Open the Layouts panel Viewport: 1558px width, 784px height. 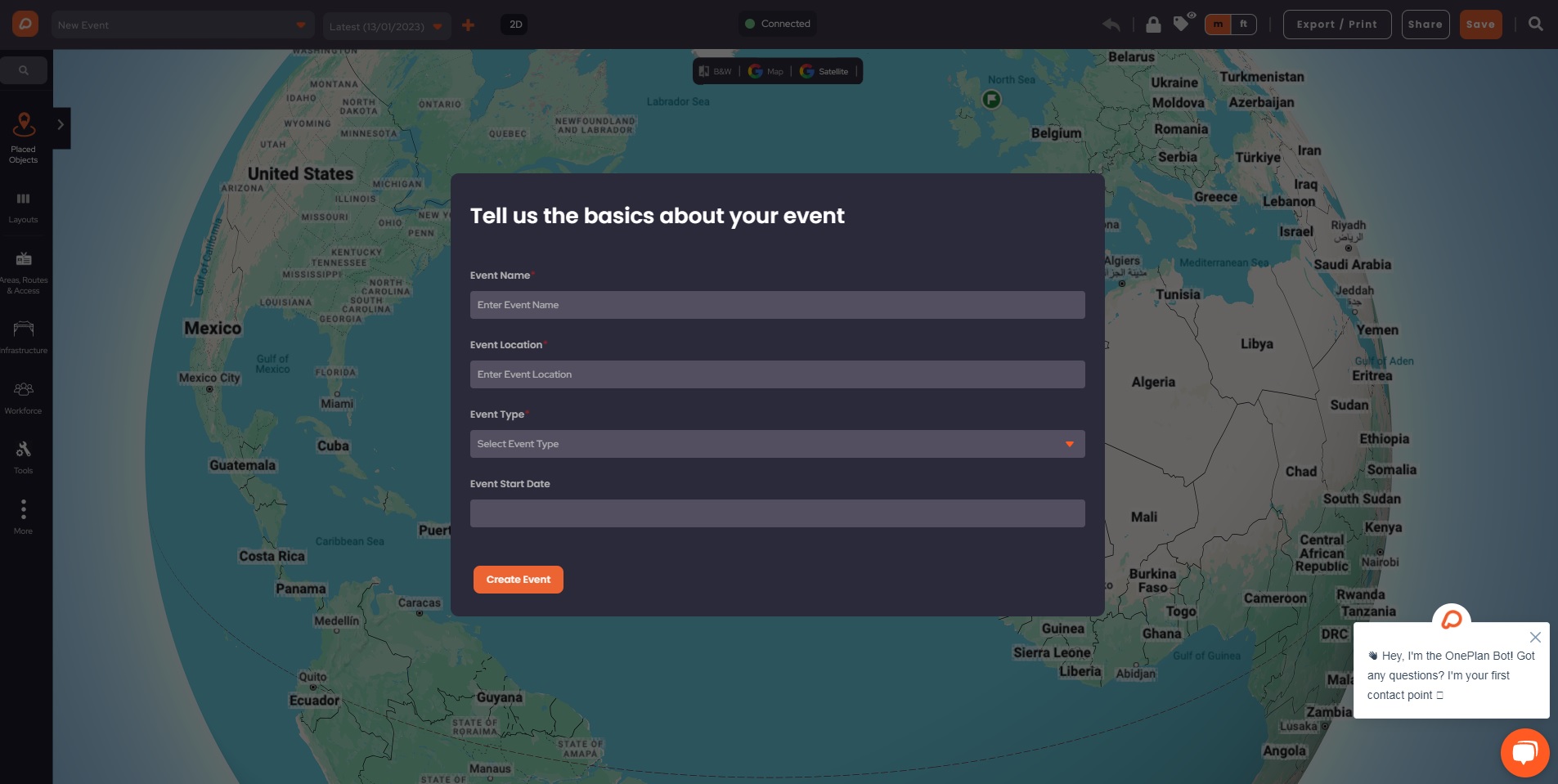(x=23, y=204)
